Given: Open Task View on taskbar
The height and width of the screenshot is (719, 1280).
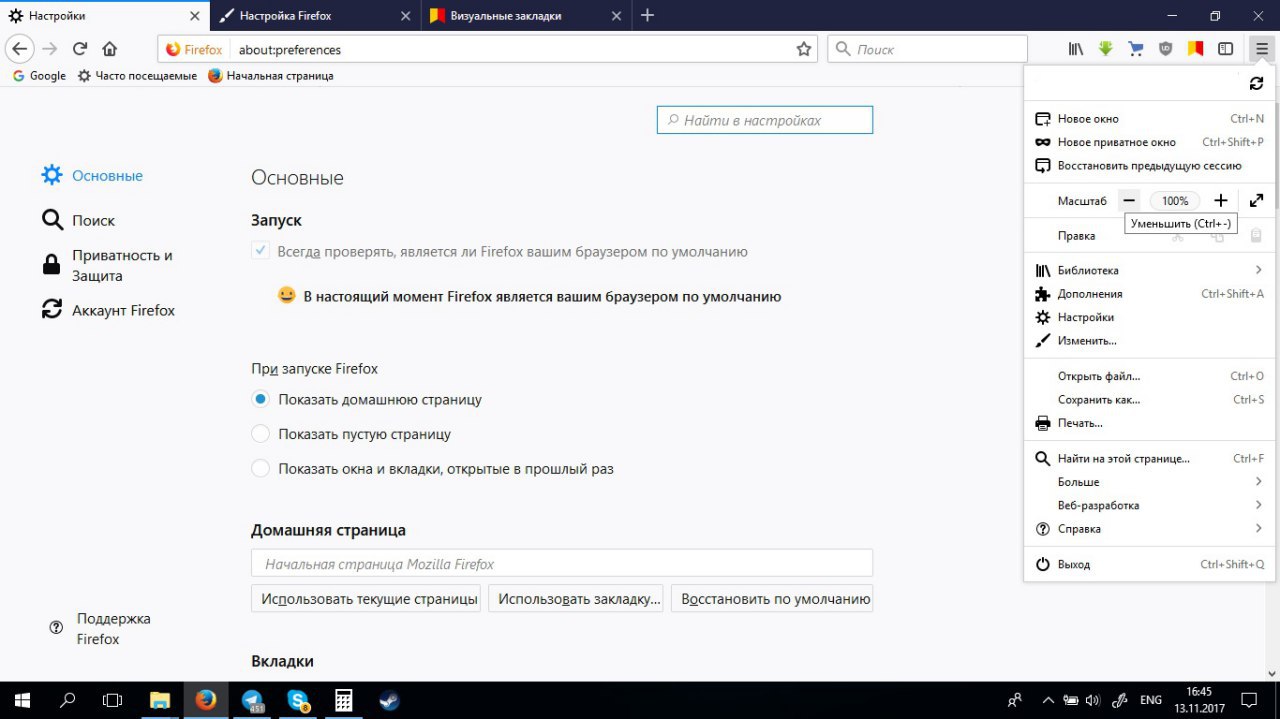Looking at the screenshot, I should [113, 700].
